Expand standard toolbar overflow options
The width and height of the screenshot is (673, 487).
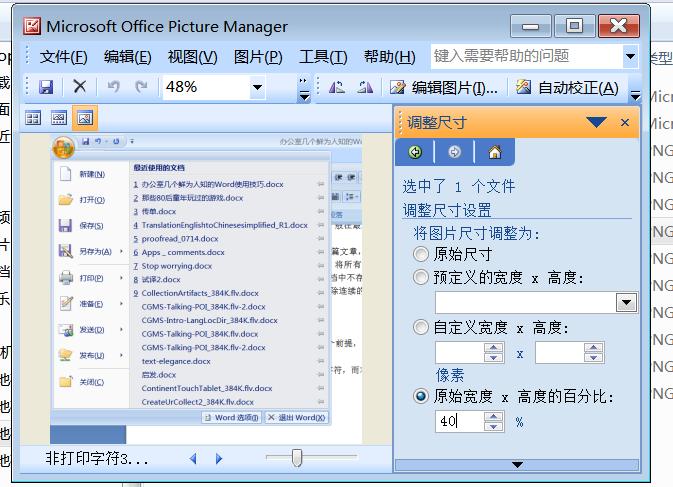tap(304, 89)
